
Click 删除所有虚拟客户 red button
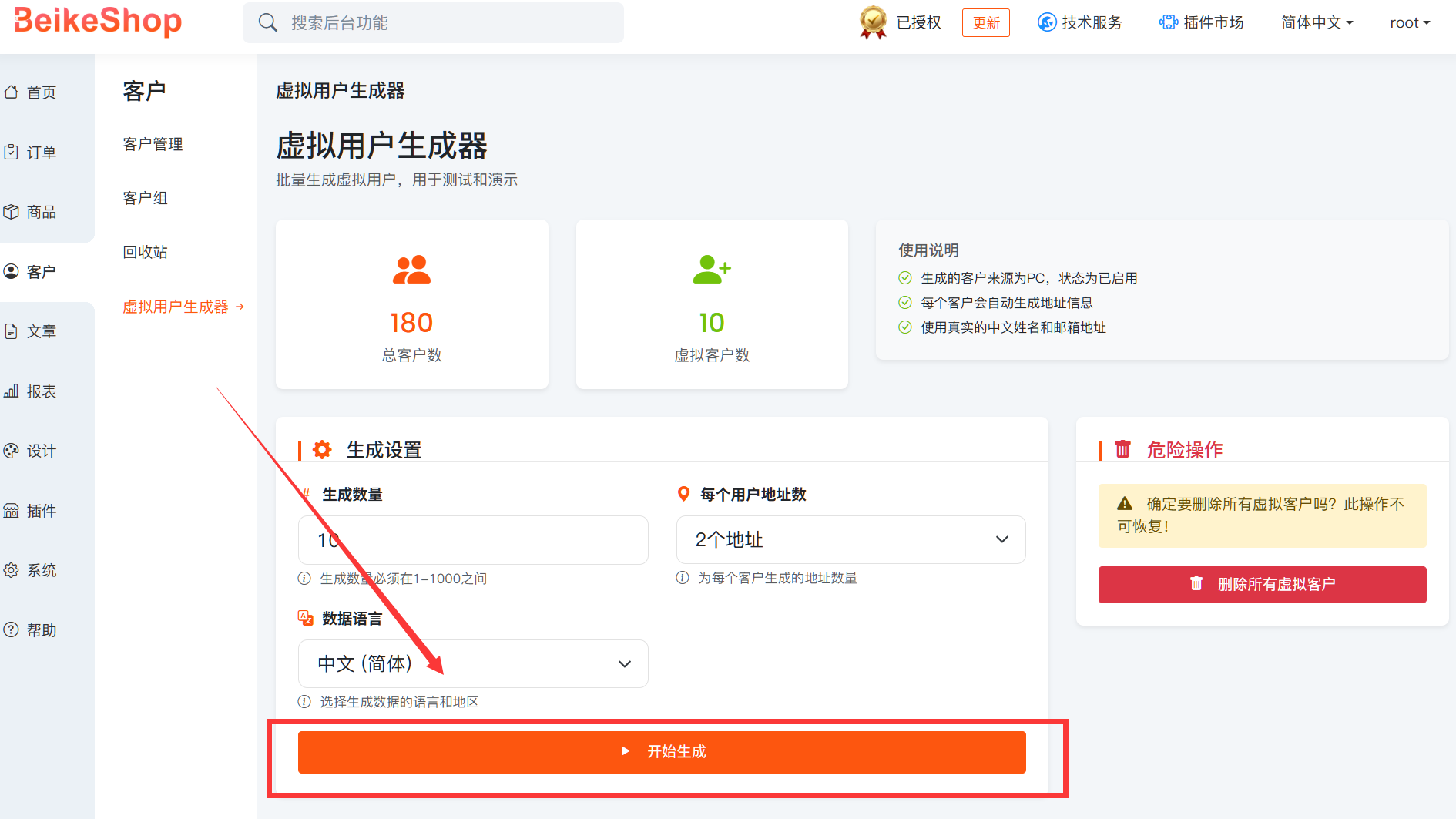pos(1262,584)
